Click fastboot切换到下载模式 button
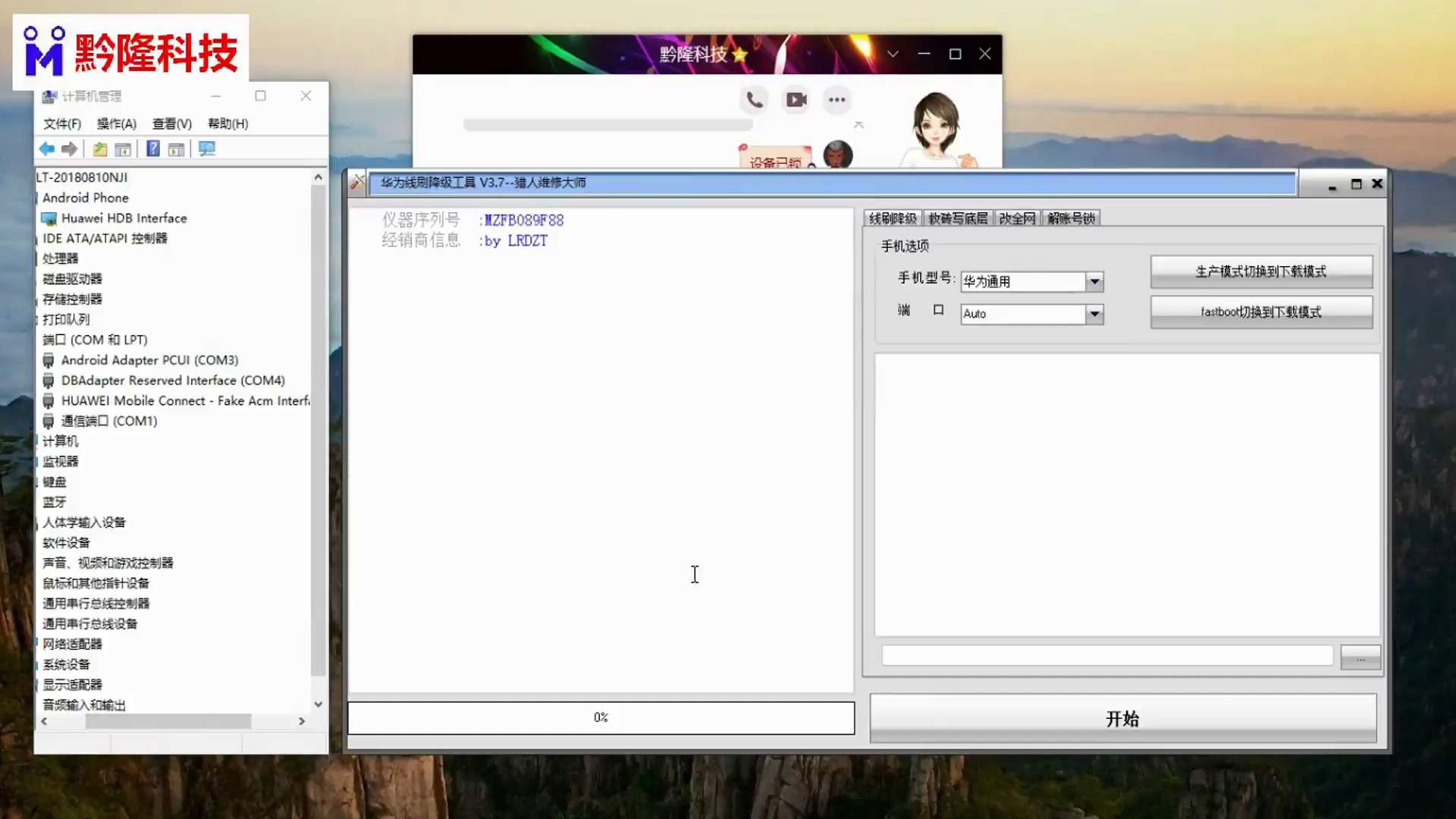This screenshot has width=1456, height=819. pos(1261,312)
